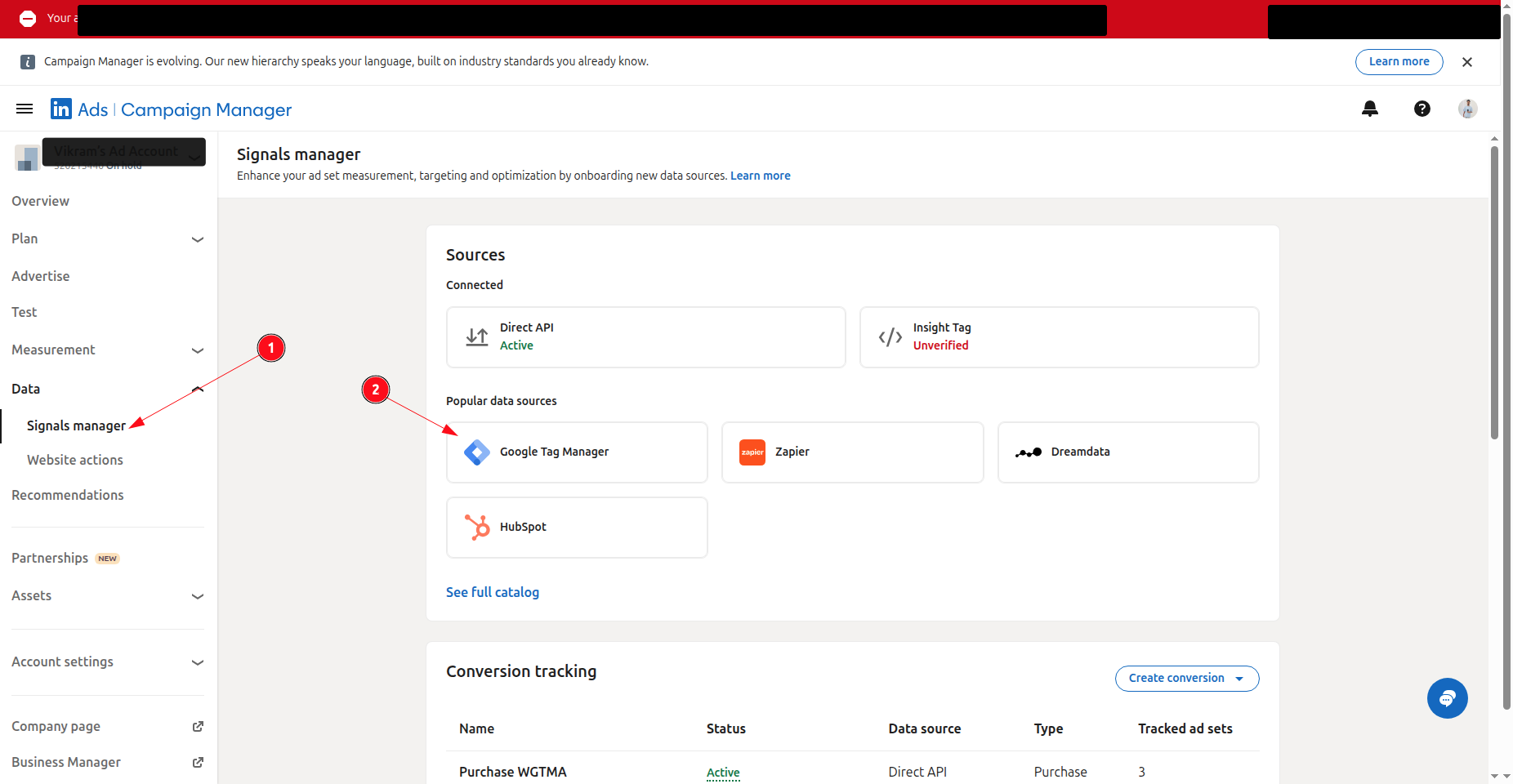Click the Ads Campaign Manager title
The width and height of the screenshot is (1513, 784).
(x=185, y=109)
